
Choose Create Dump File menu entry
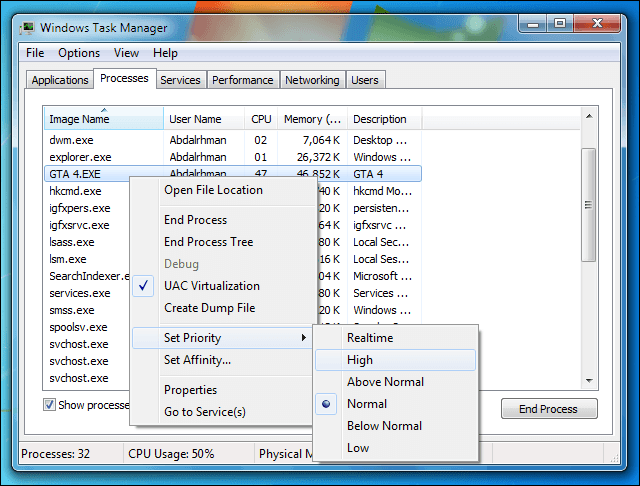[222, 308]
